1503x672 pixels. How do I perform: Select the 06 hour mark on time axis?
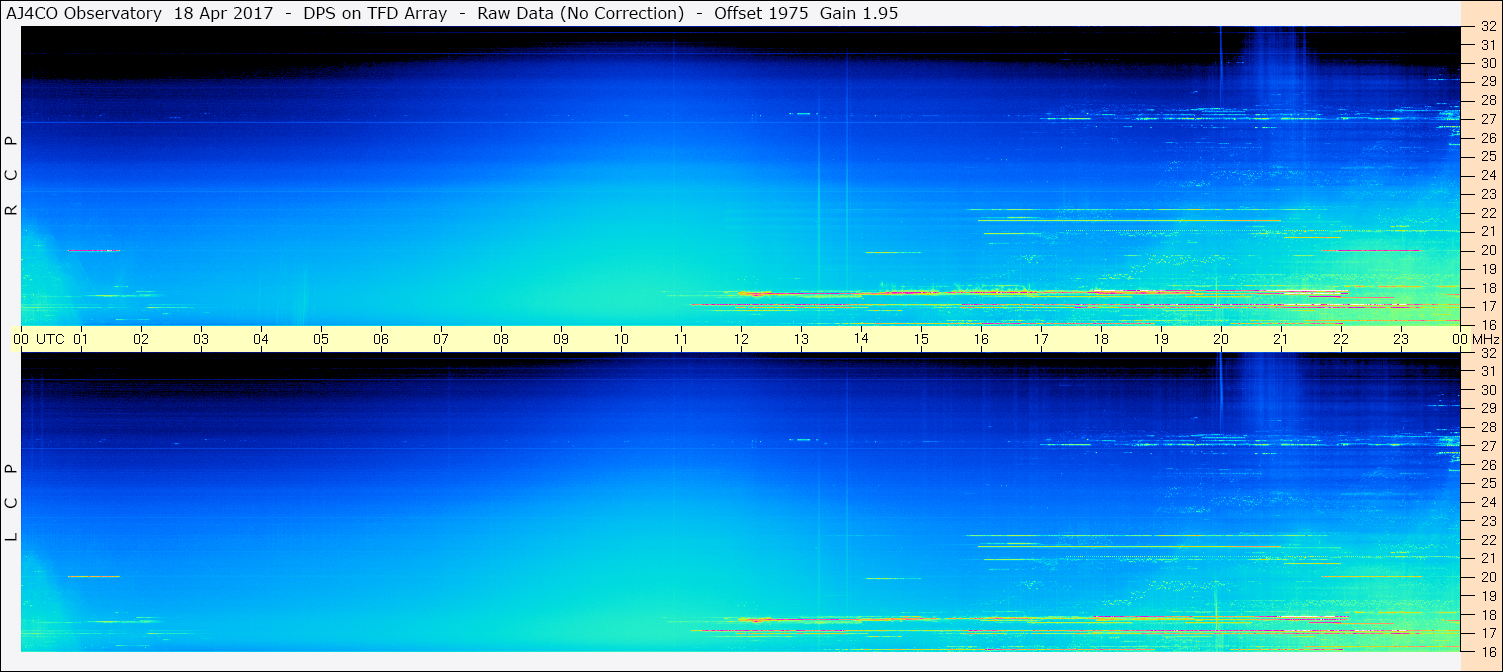pos(381,339)
